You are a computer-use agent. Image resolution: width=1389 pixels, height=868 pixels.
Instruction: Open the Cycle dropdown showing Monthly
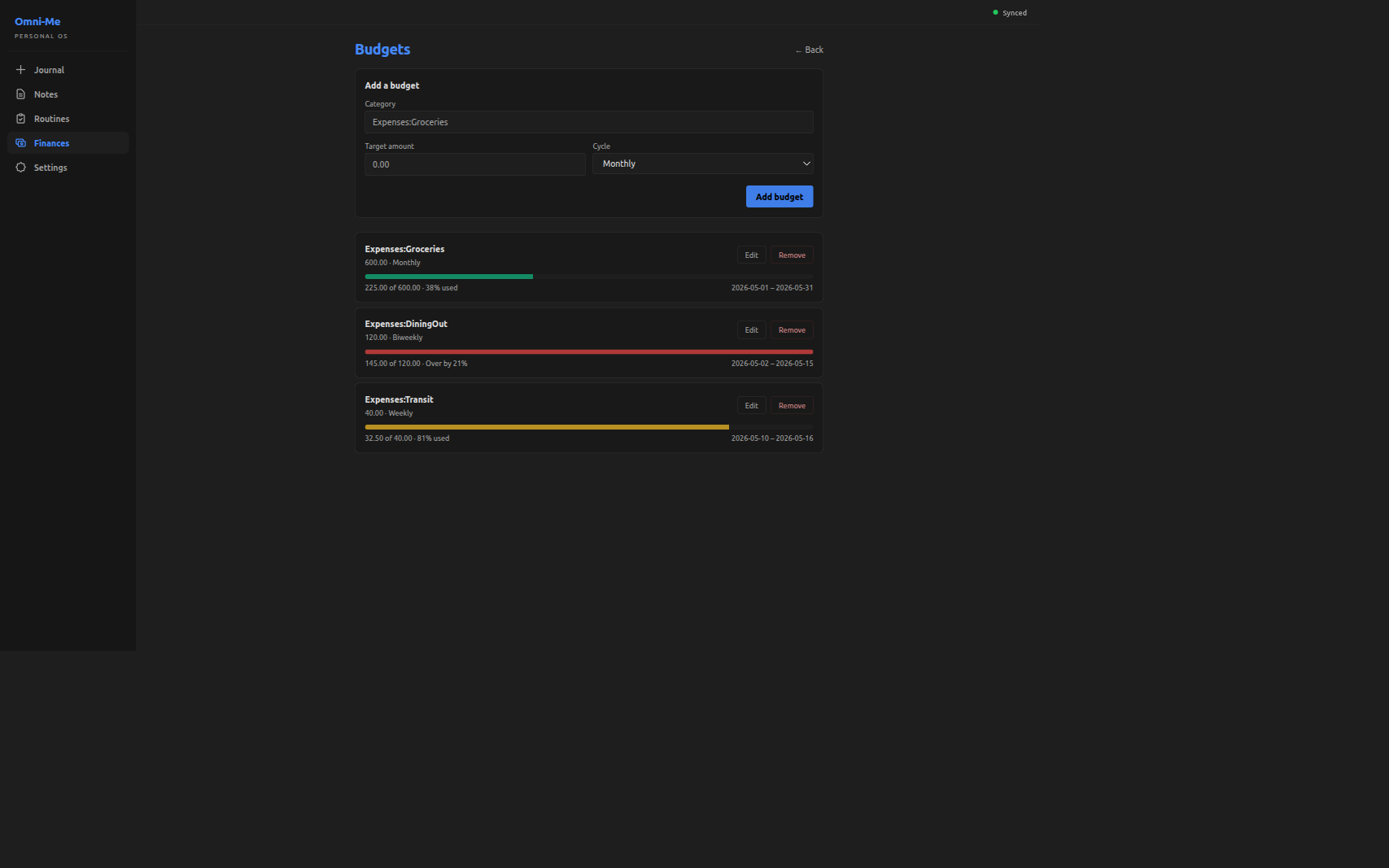[x=702, y=164]
